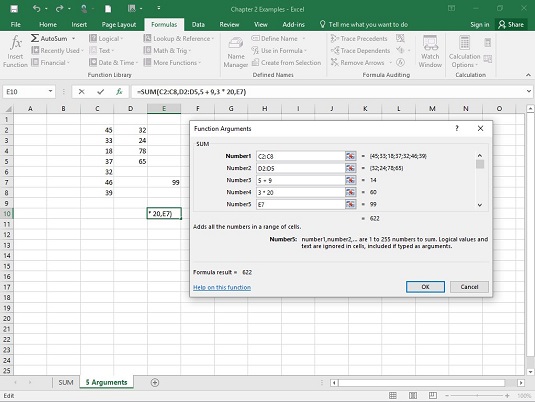Expand the Recently Used functions menu
Image resolution: width=535 pixels, height=402 pixels.
(57, 51)
